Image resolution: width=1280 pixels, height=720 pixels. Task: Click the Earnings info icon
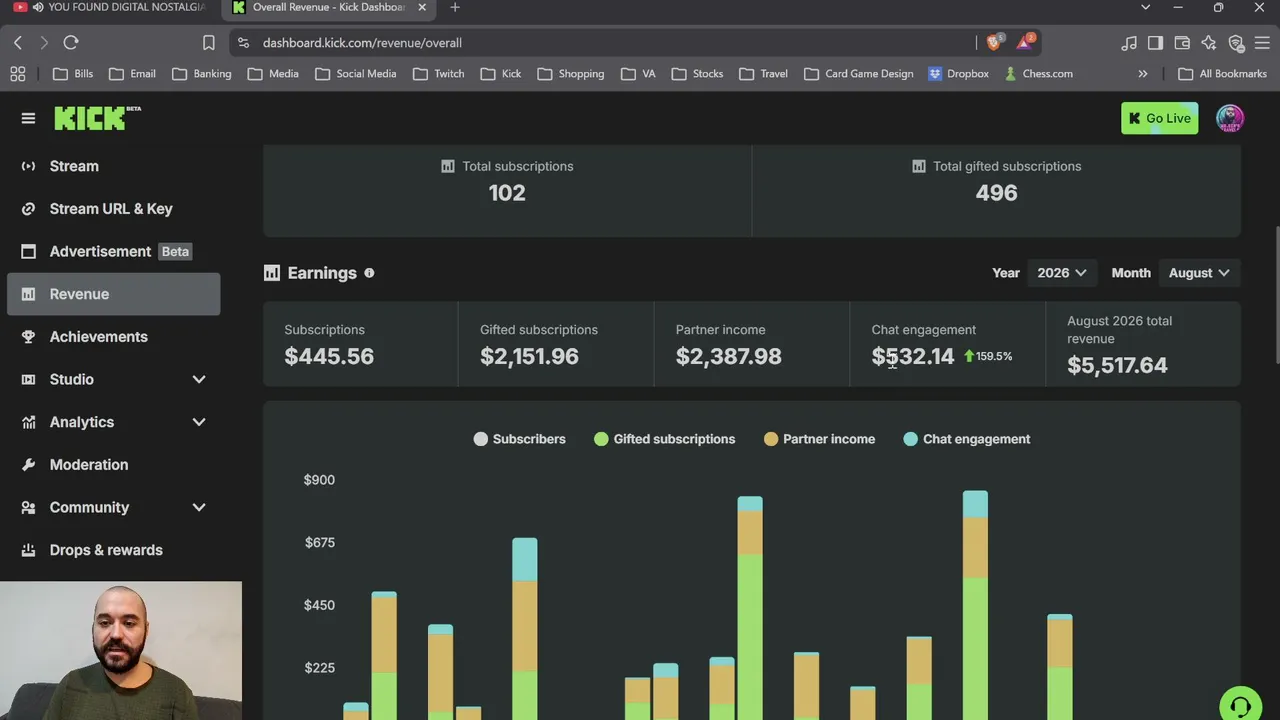click(369, 273)
